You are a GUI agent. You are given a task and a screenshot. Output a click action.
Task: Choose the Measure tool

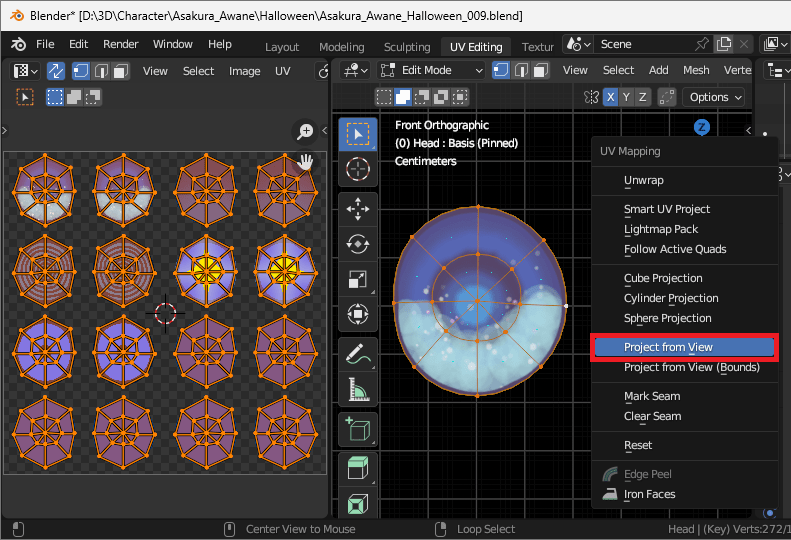tap(357, 388)
